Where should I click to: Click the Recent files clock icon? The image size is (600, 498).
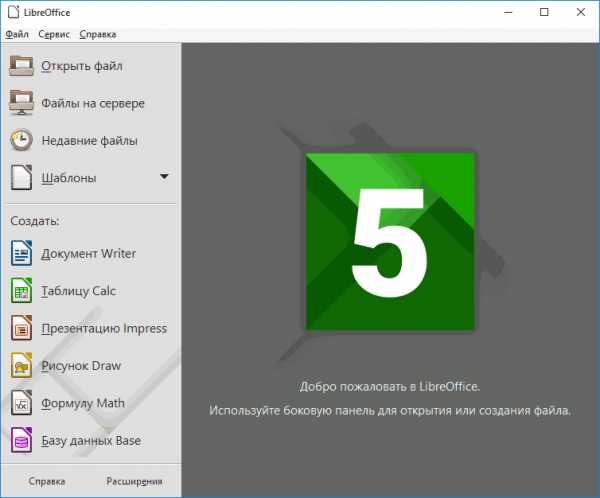click(x=21, y=140)
